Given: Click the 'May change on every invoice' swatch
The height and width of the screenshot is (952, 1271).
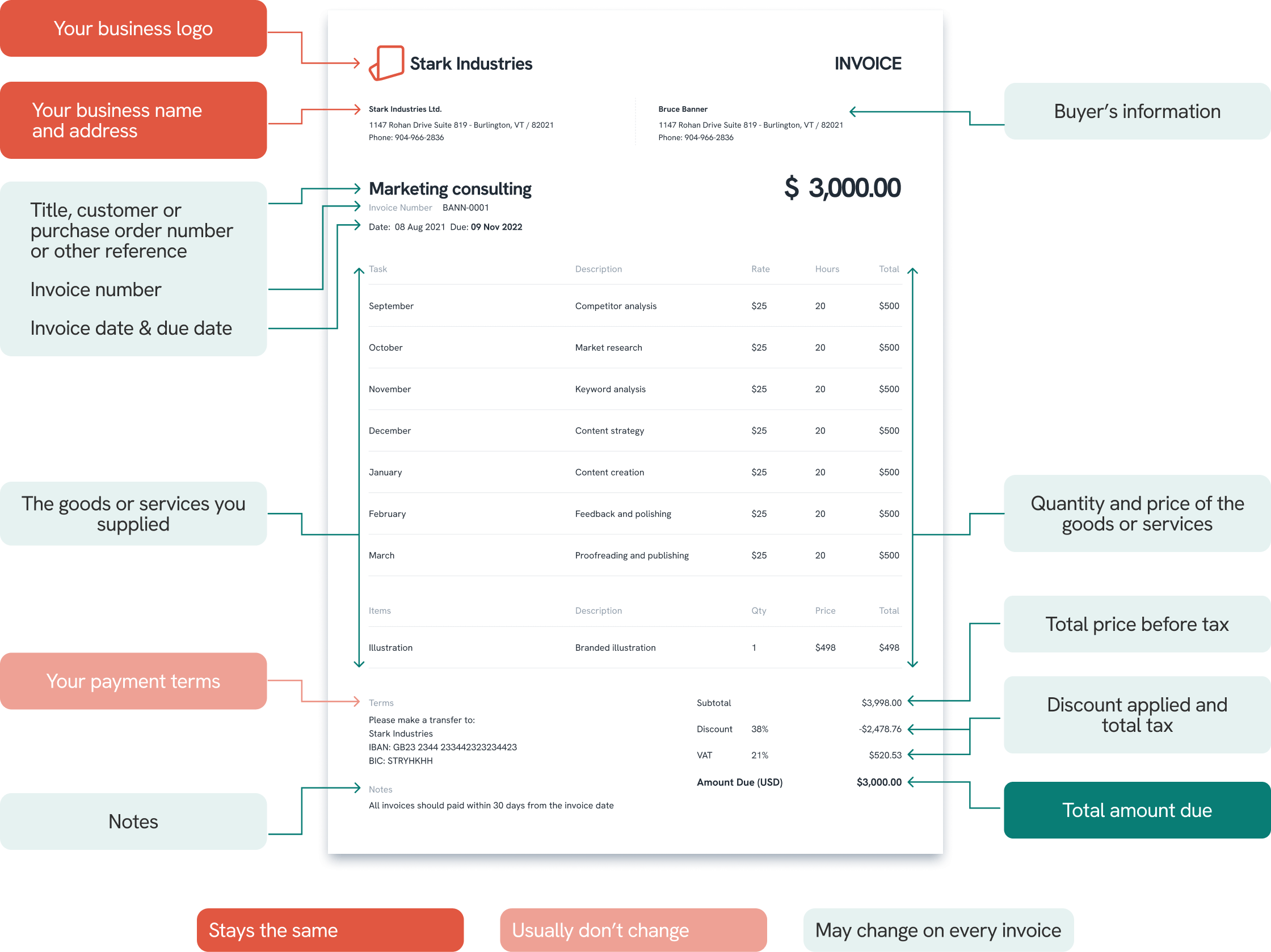Looking at the screenshot, I should tap(938, 930).
